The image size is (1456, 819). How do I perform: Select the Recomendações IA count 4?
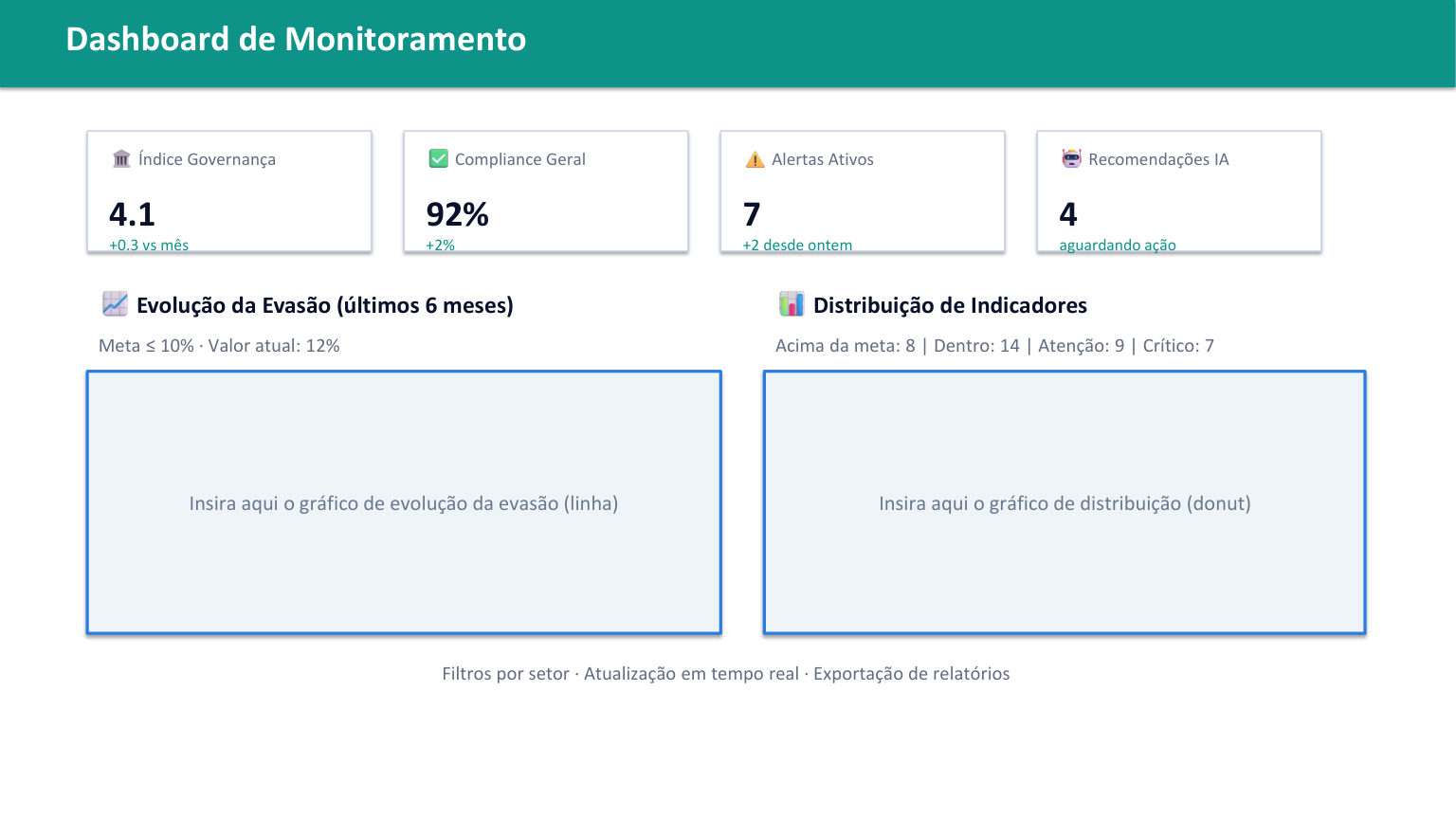[1068, 214]
